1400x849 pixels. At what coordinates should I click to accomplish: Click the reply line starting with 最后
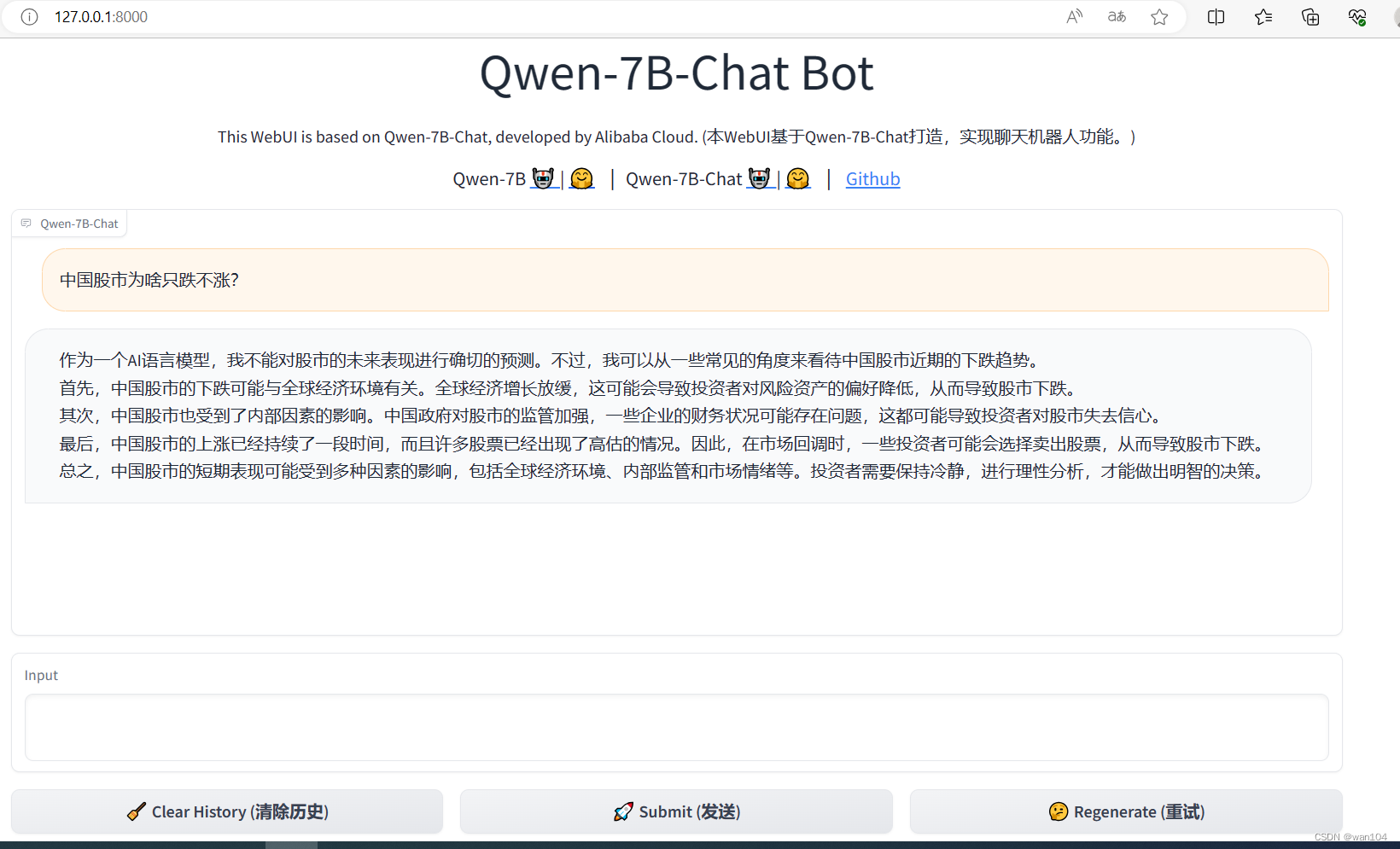[x=665, y=444]
